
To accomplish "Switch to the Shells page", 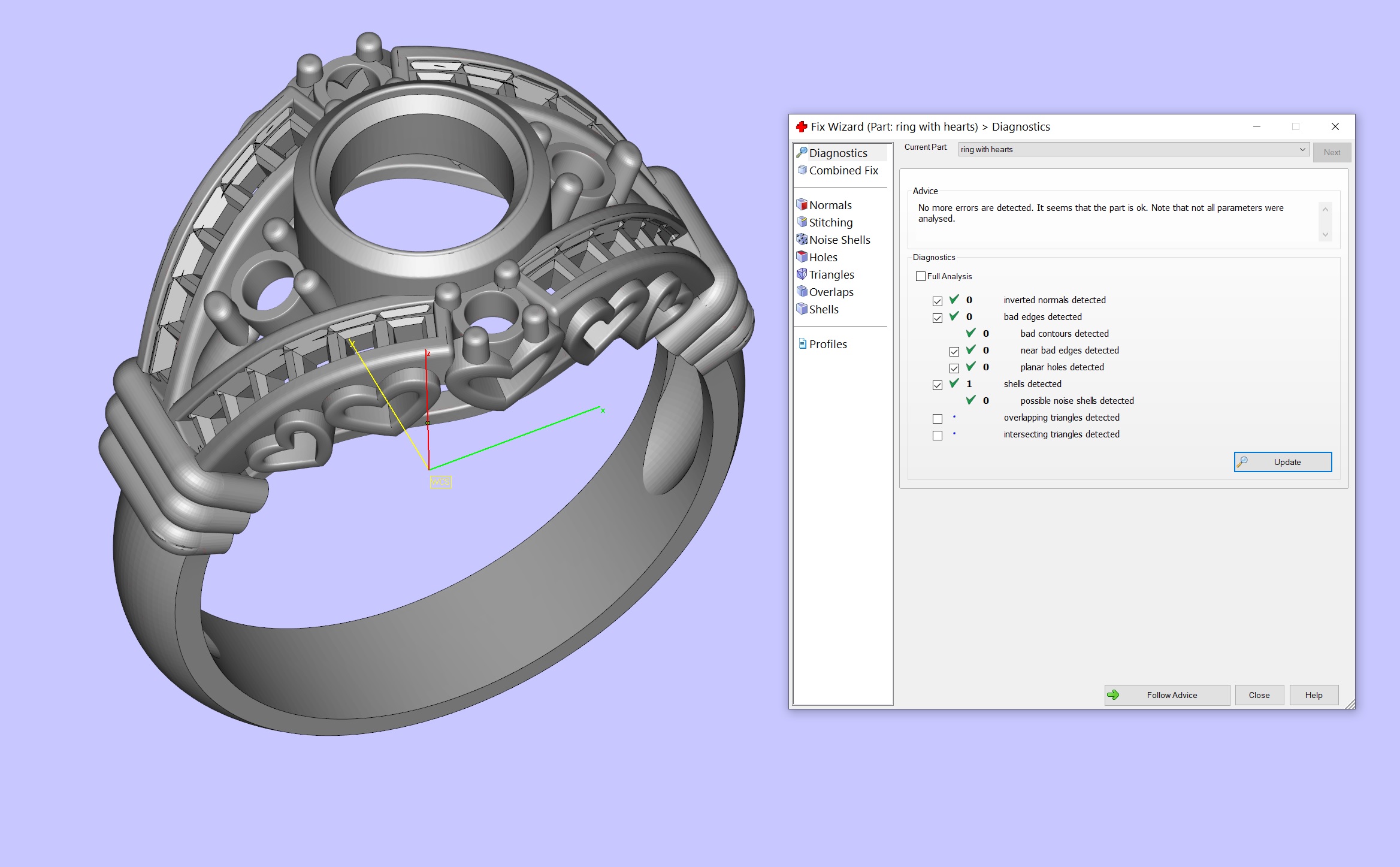I will [x=824, y=309].
